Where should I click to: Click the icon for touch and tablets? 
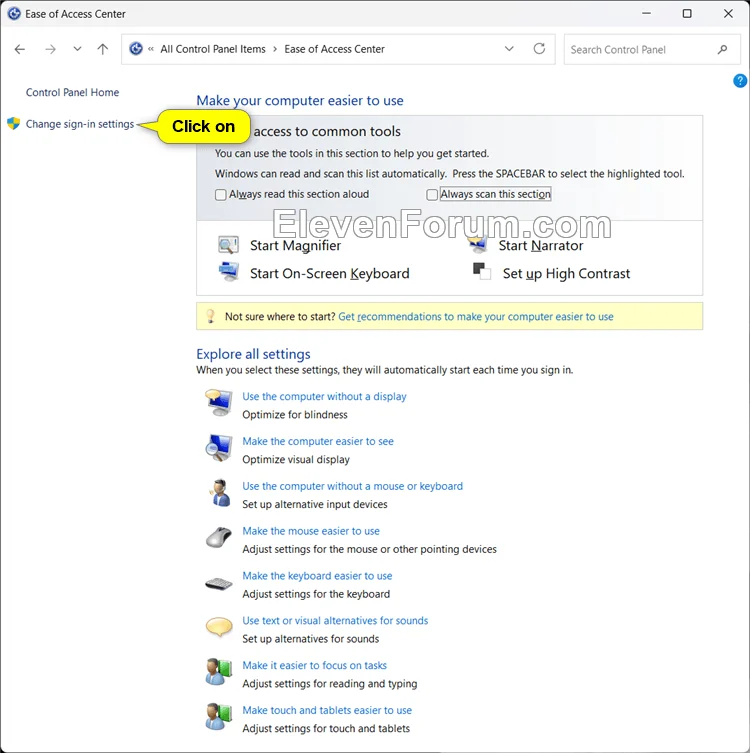coord(219,717)
